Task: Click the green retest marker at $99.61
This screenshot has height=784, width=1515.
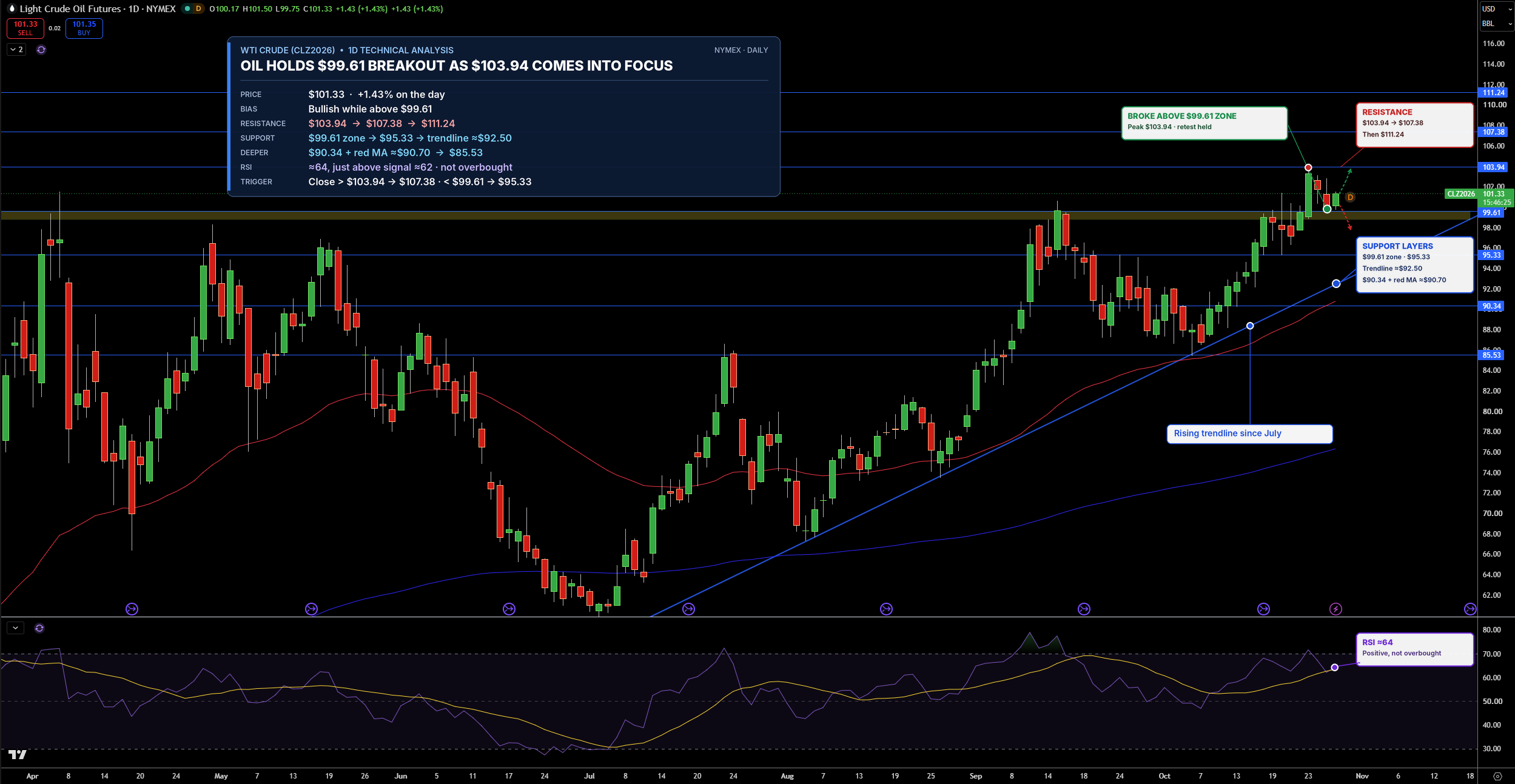Action: coord(1327,209)
